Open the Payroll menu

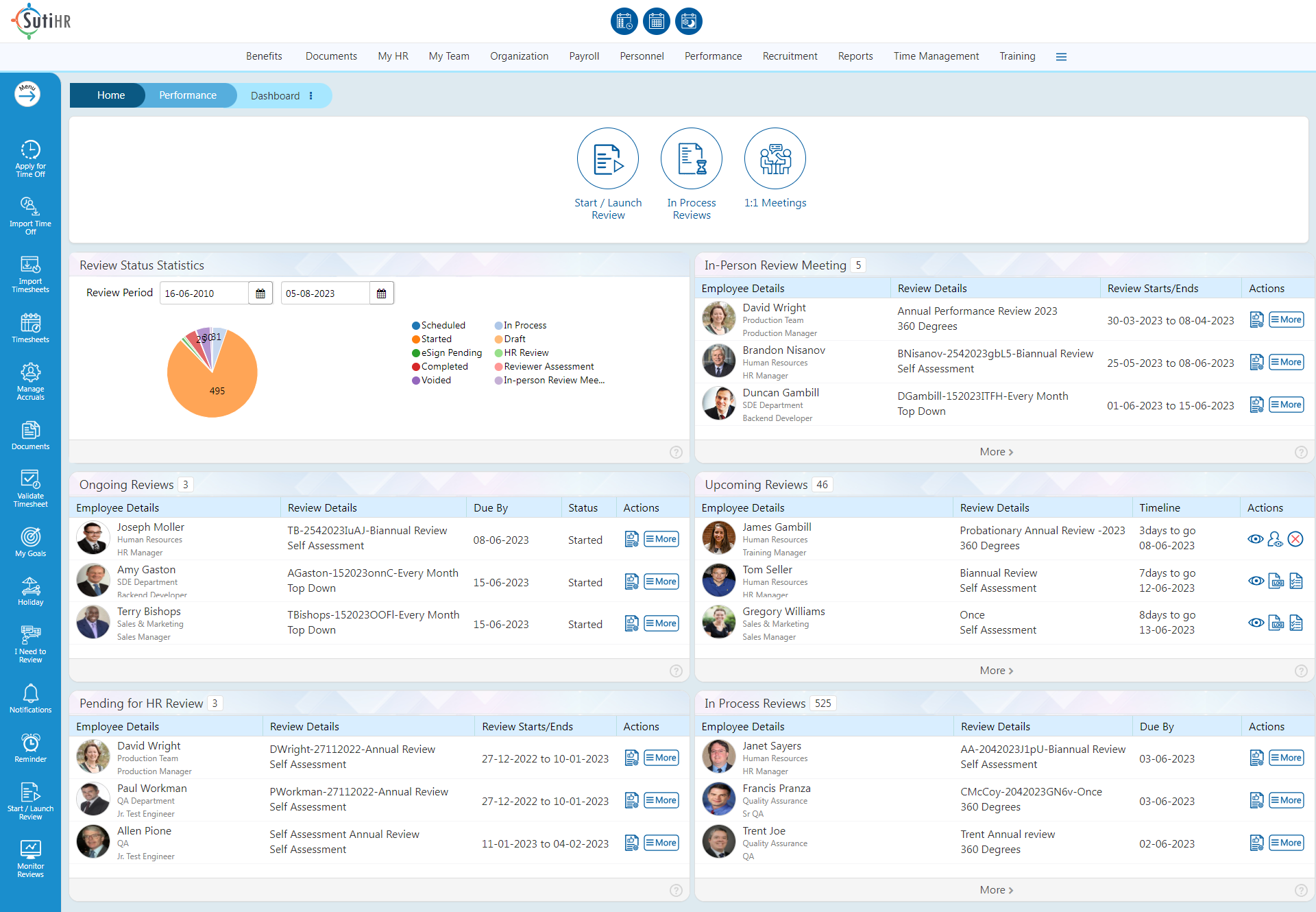click(584, 56)
